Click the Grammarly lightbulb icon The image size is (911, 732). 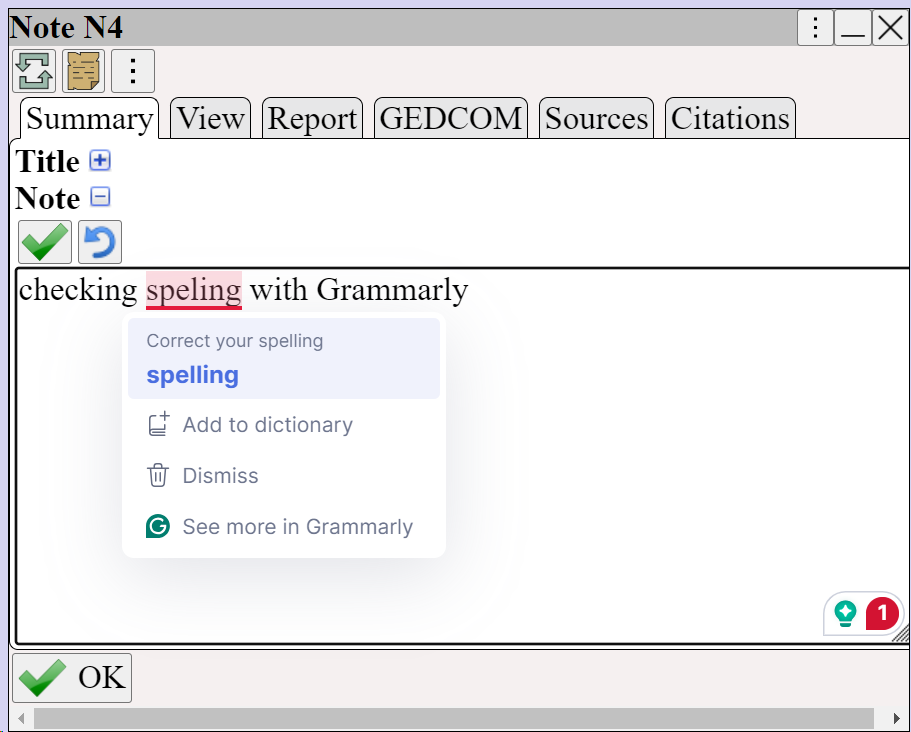(845, 613)
